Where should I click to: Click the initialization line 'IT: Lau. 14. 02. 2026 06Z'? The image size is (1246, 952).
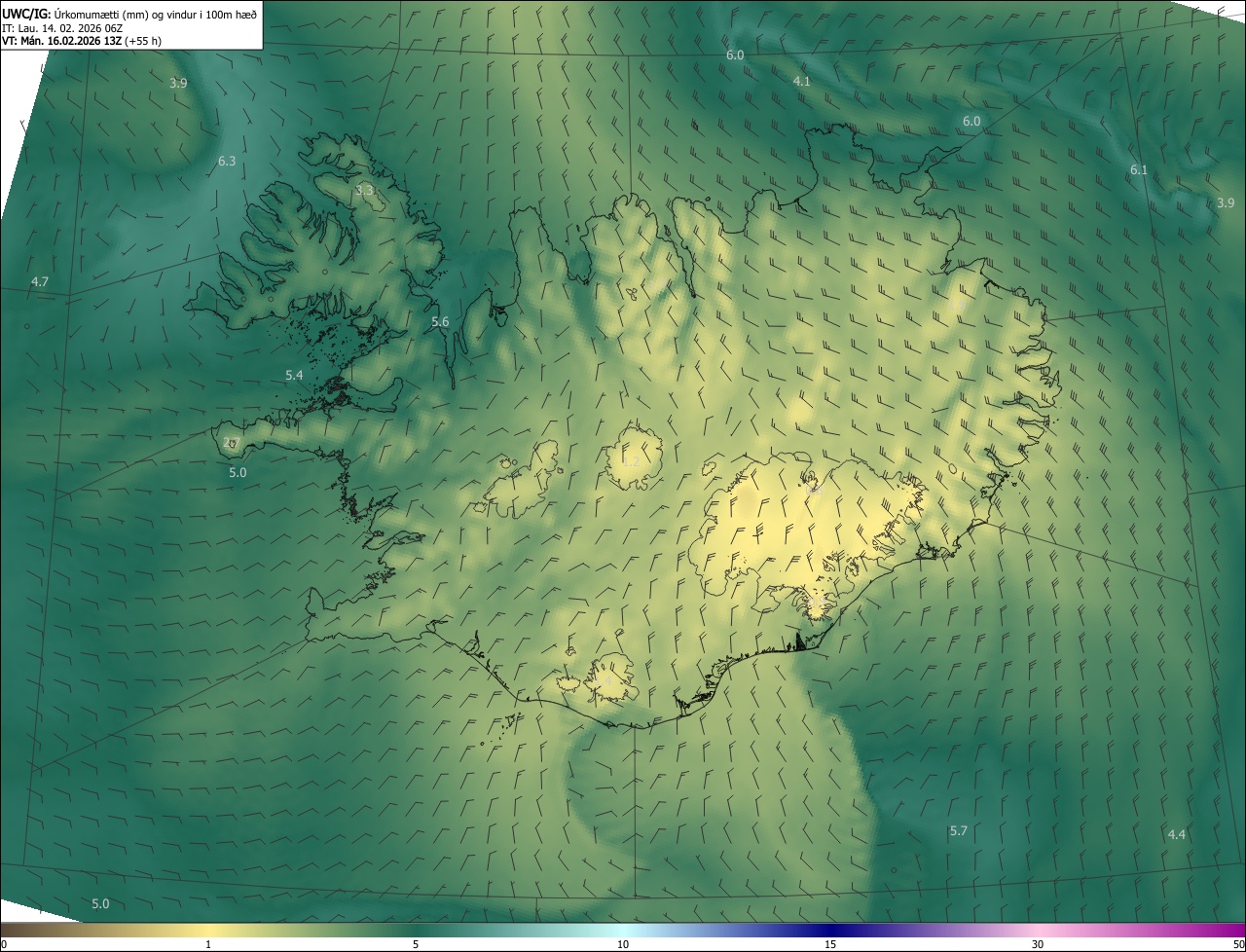coord(62,27)
